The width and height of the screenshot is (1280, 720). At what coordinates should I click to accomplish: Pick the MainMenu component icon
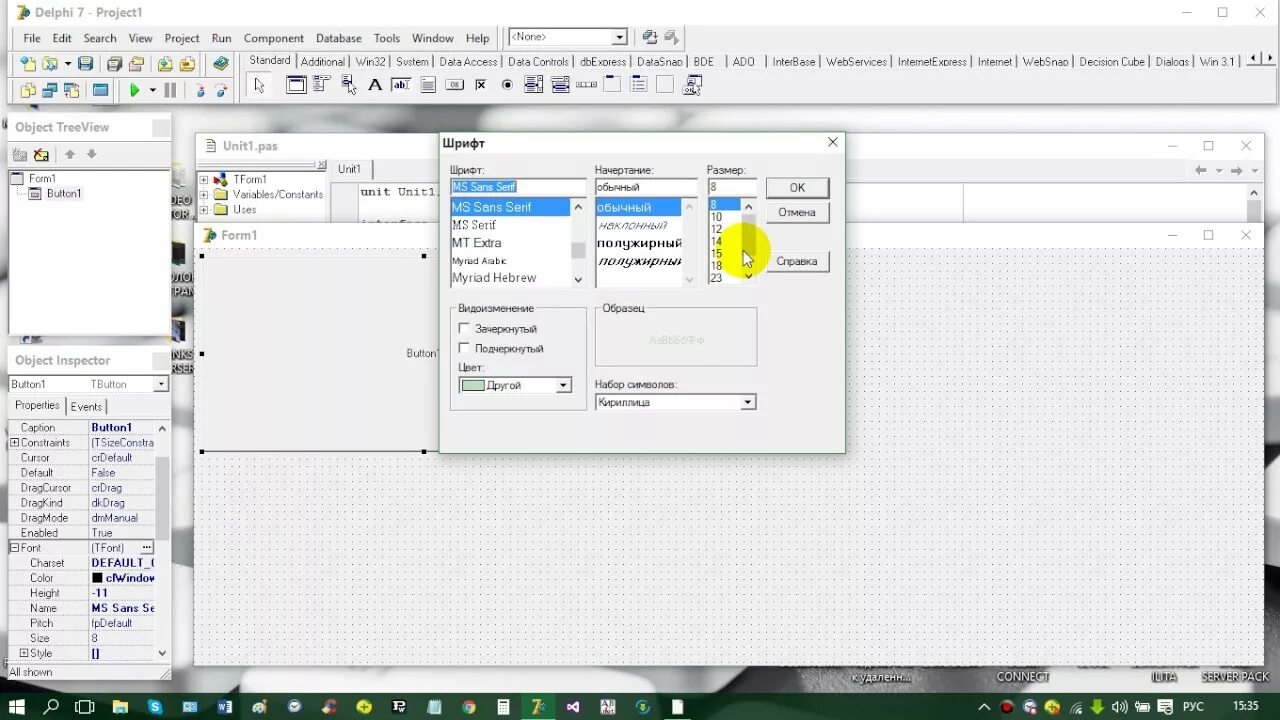click(322, 85)
